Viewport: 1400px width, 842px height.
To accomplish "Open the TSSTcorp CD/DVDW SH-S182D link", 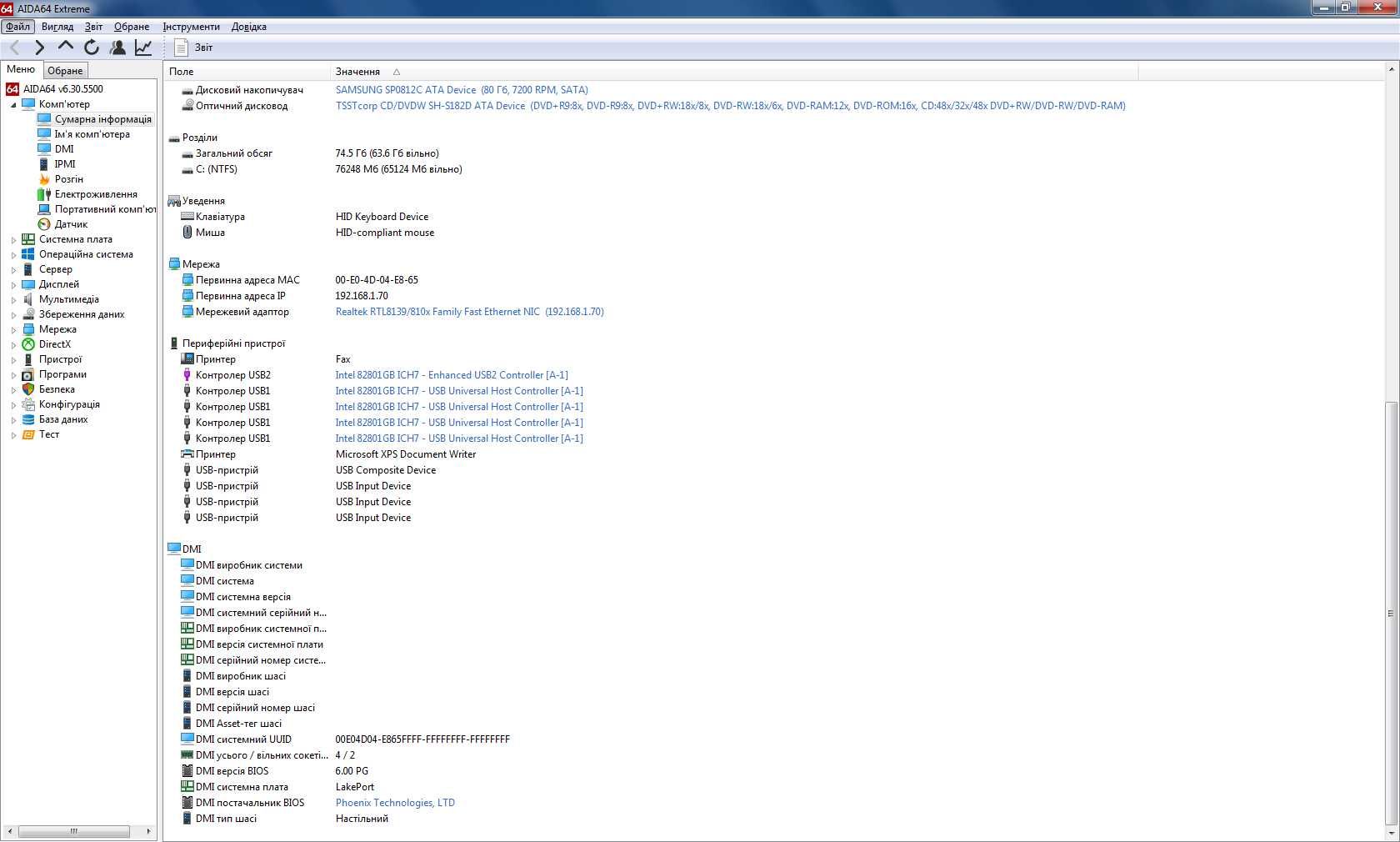I will pos(730,106).
